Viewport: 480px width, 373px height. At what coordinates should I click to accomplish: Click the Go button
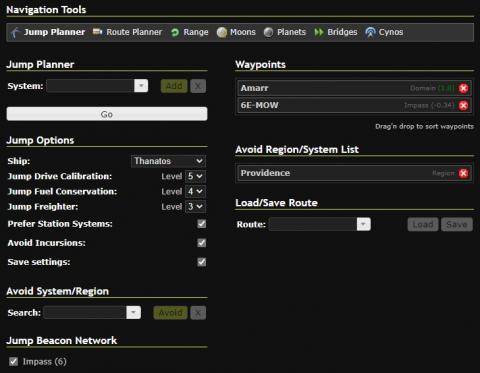(x=107, y=114)
